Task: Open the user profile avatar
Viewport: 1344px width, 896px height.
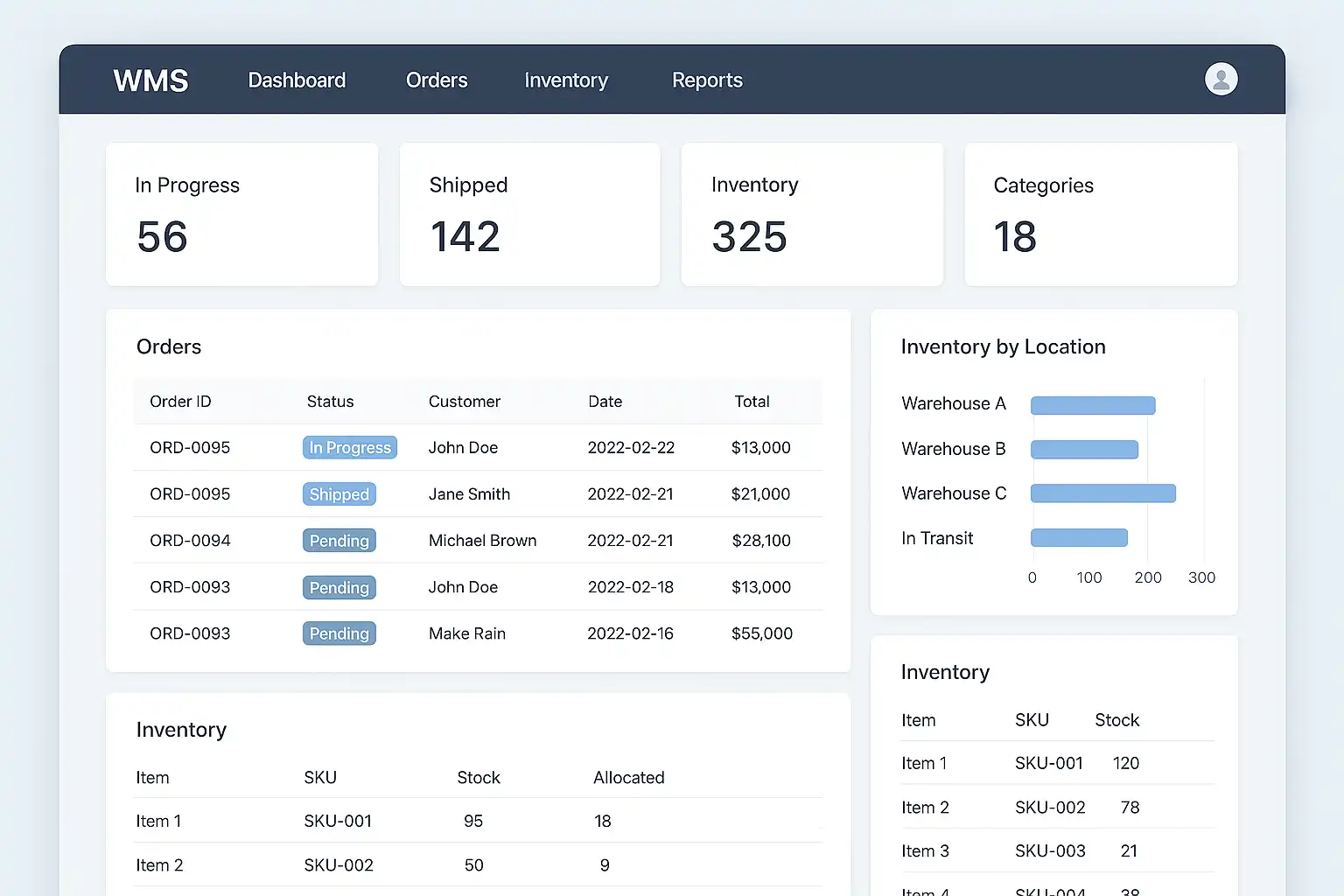Action: click(x=1221, y=79)
